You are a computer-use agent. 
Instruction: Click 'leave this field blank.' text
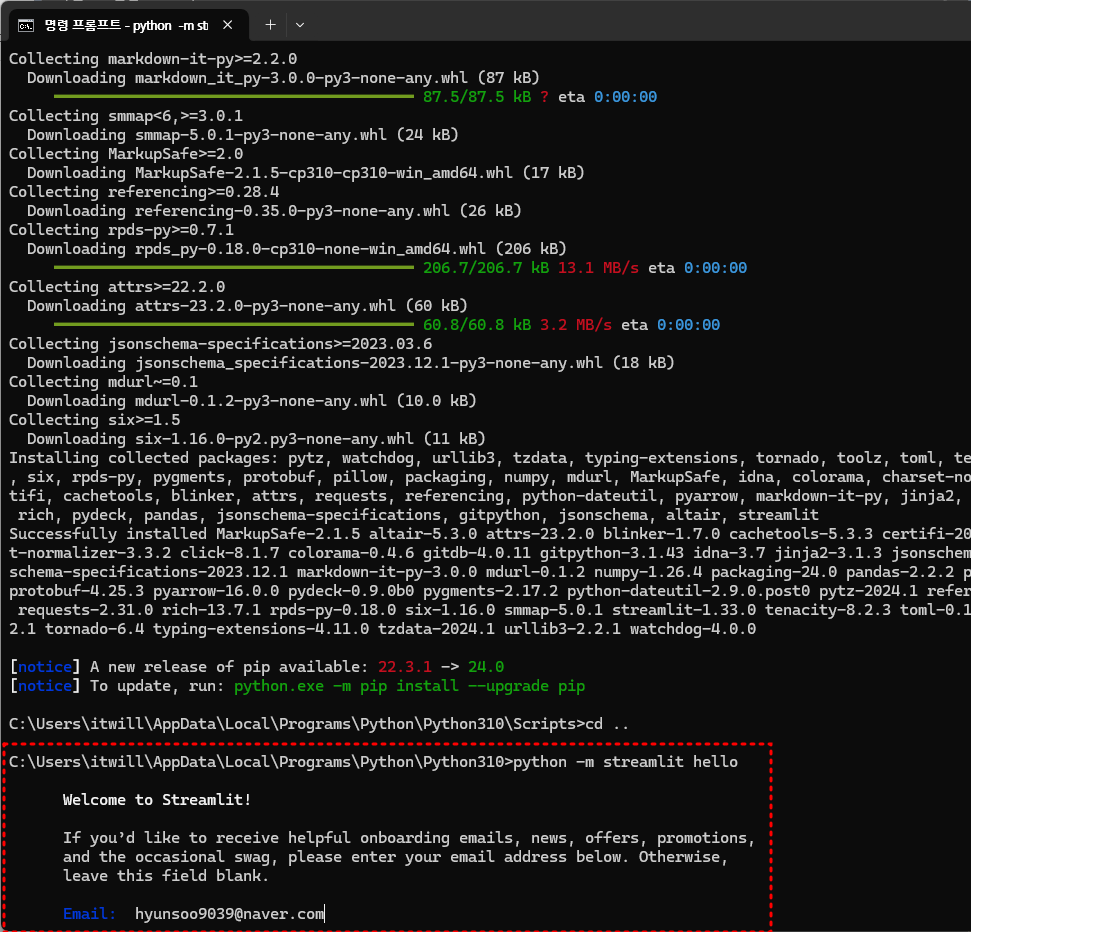click(166, 876)
